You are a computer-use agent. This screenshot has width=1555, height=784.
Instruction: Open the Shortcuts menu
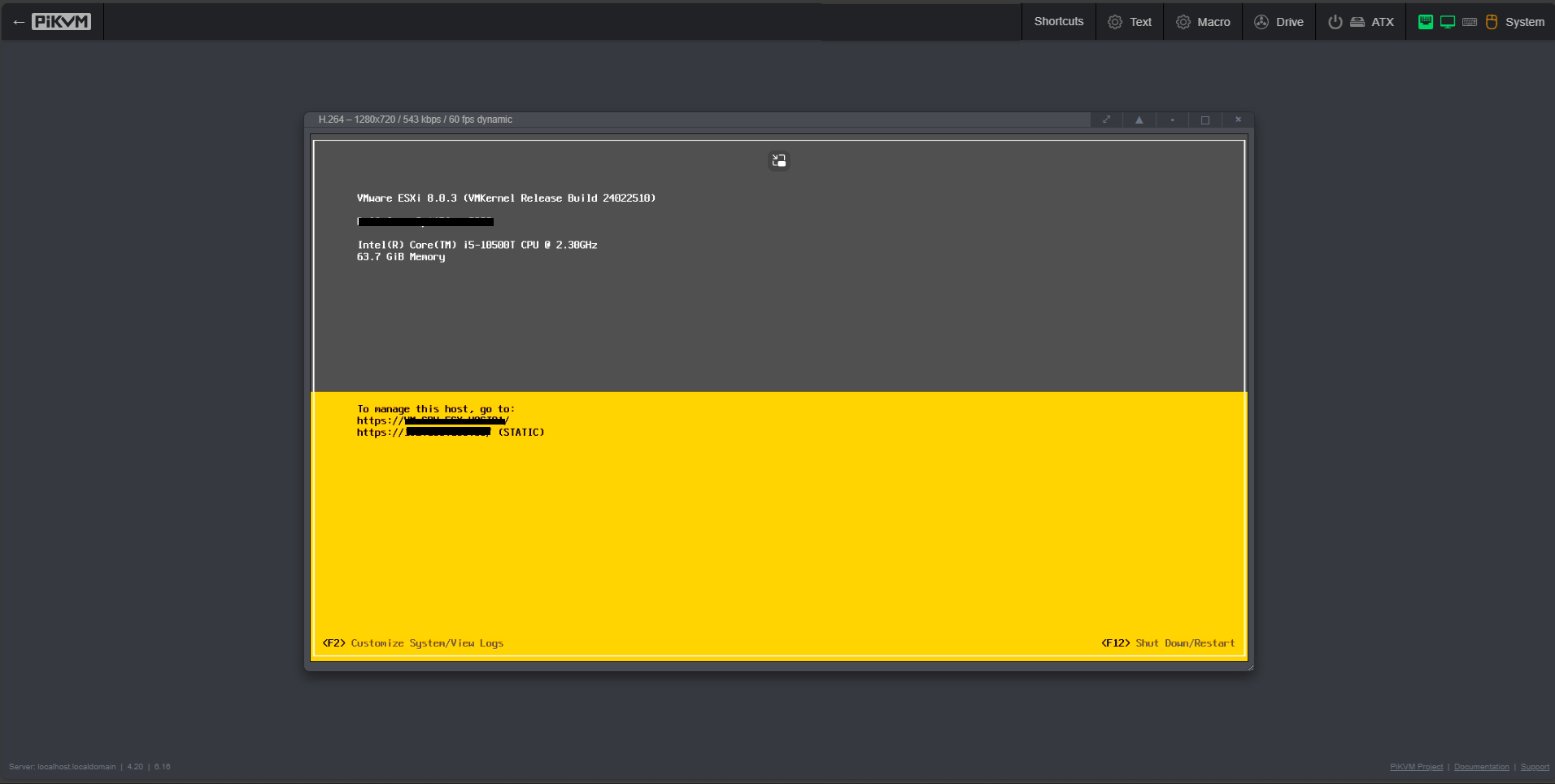click(x=1058, y=22)
